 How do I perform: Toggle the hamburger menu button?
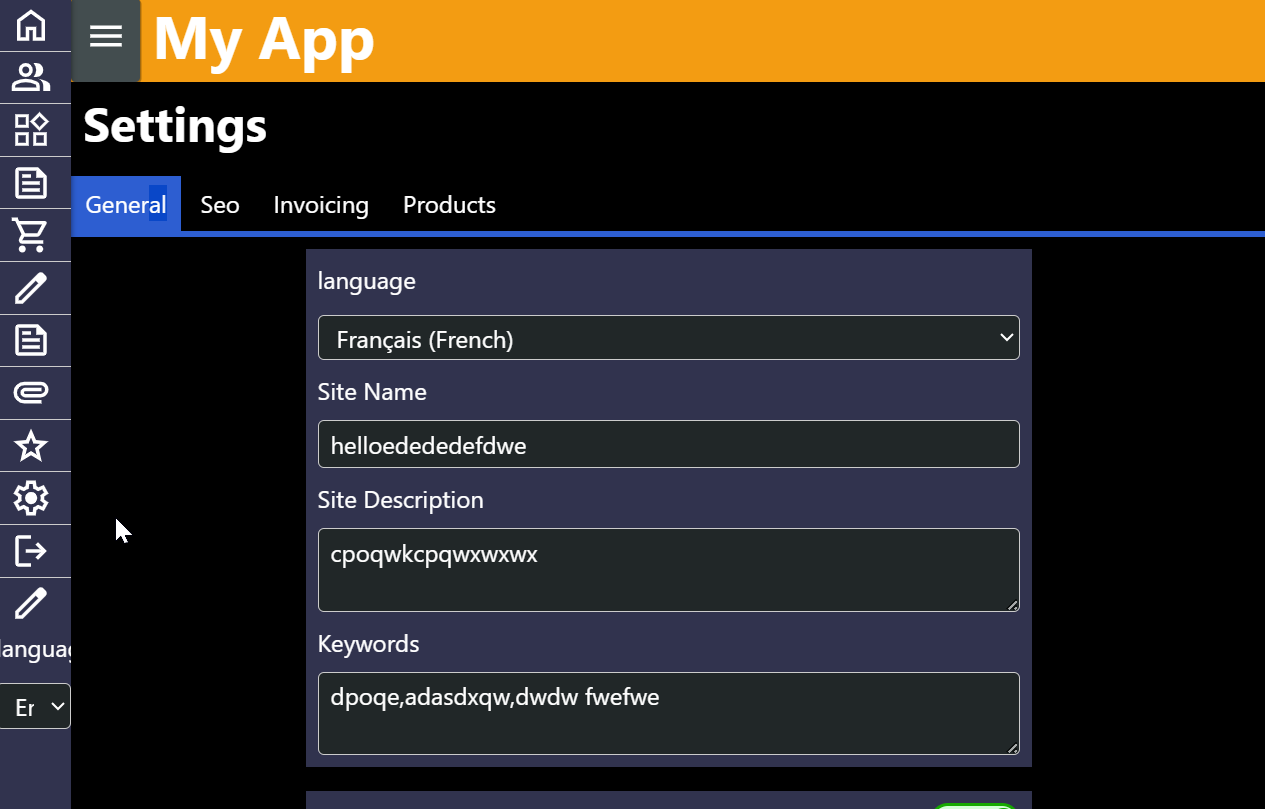[x=106, y=37]
